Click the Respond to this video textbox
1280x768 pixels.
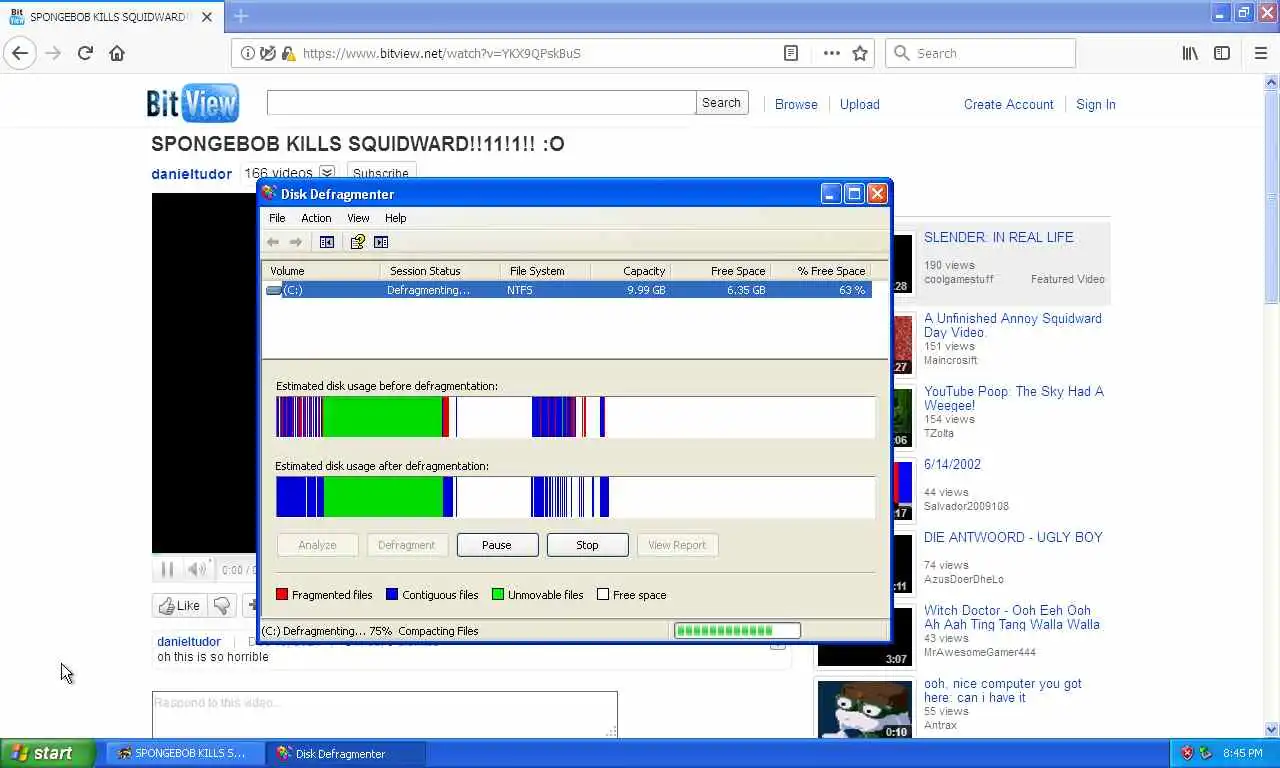click(x=384, y=715)
